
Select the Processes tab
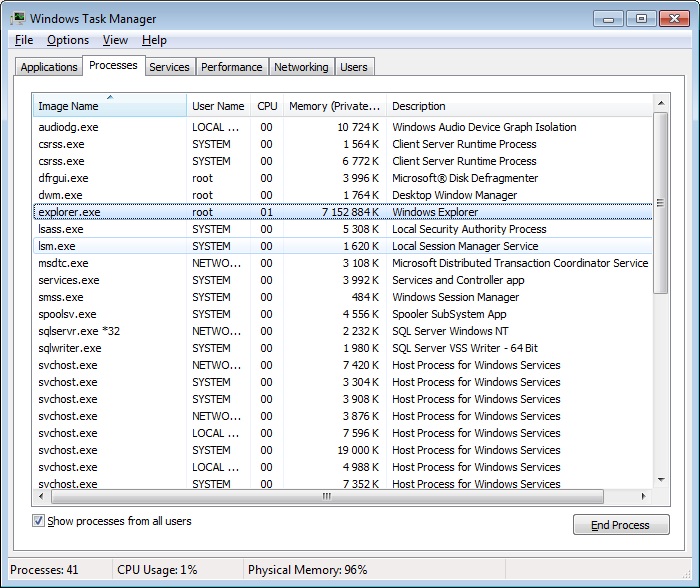(113, 66)
